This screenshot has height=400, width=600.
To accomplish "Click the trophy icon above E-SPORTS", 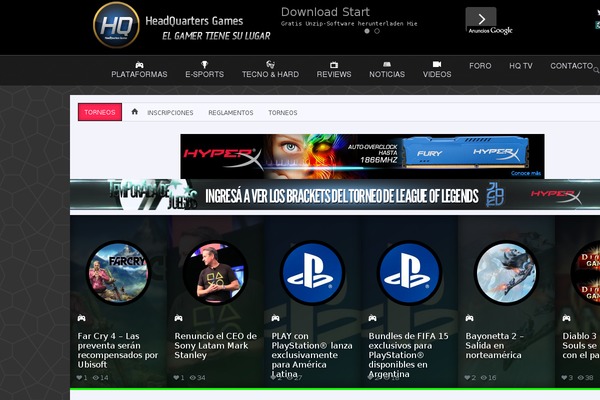I will point(204,64).
